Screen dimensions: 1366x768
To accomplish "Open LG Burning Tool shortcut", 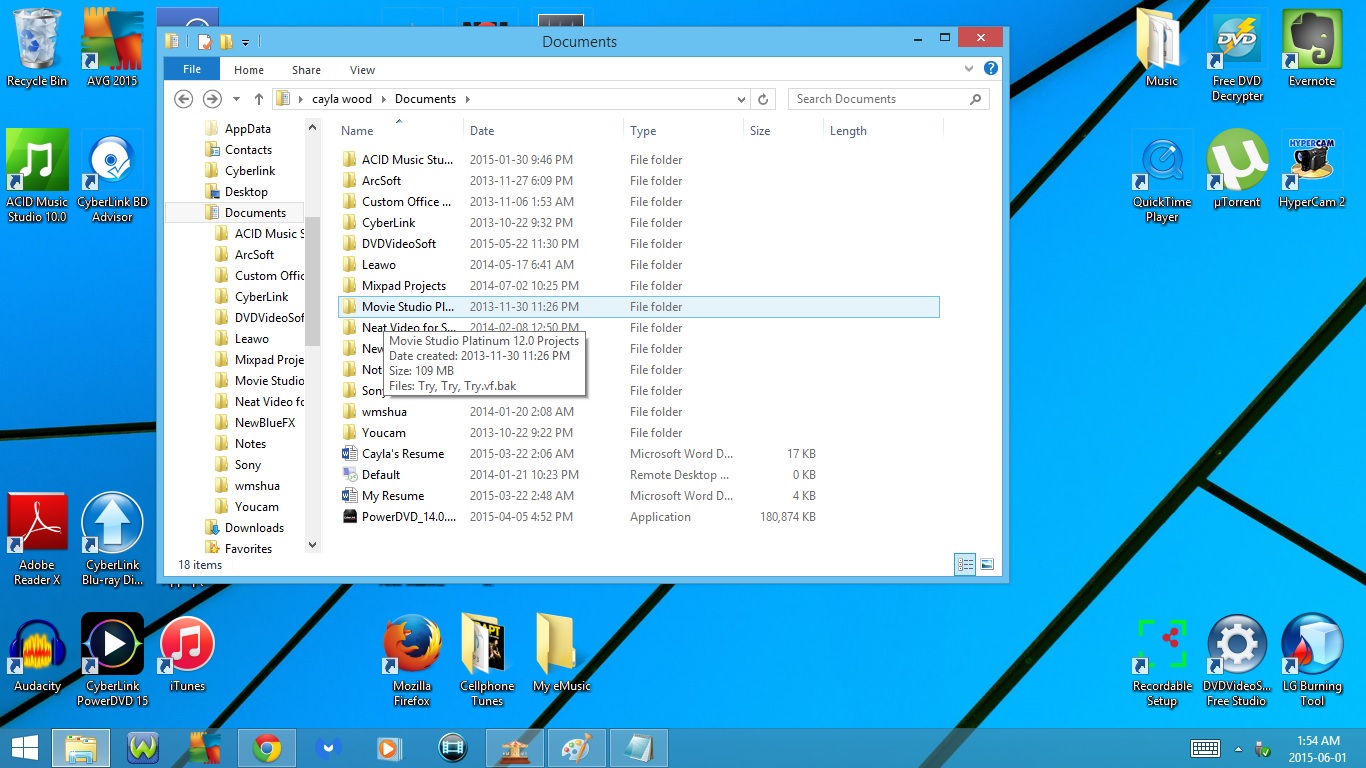I will [1312, 659].
